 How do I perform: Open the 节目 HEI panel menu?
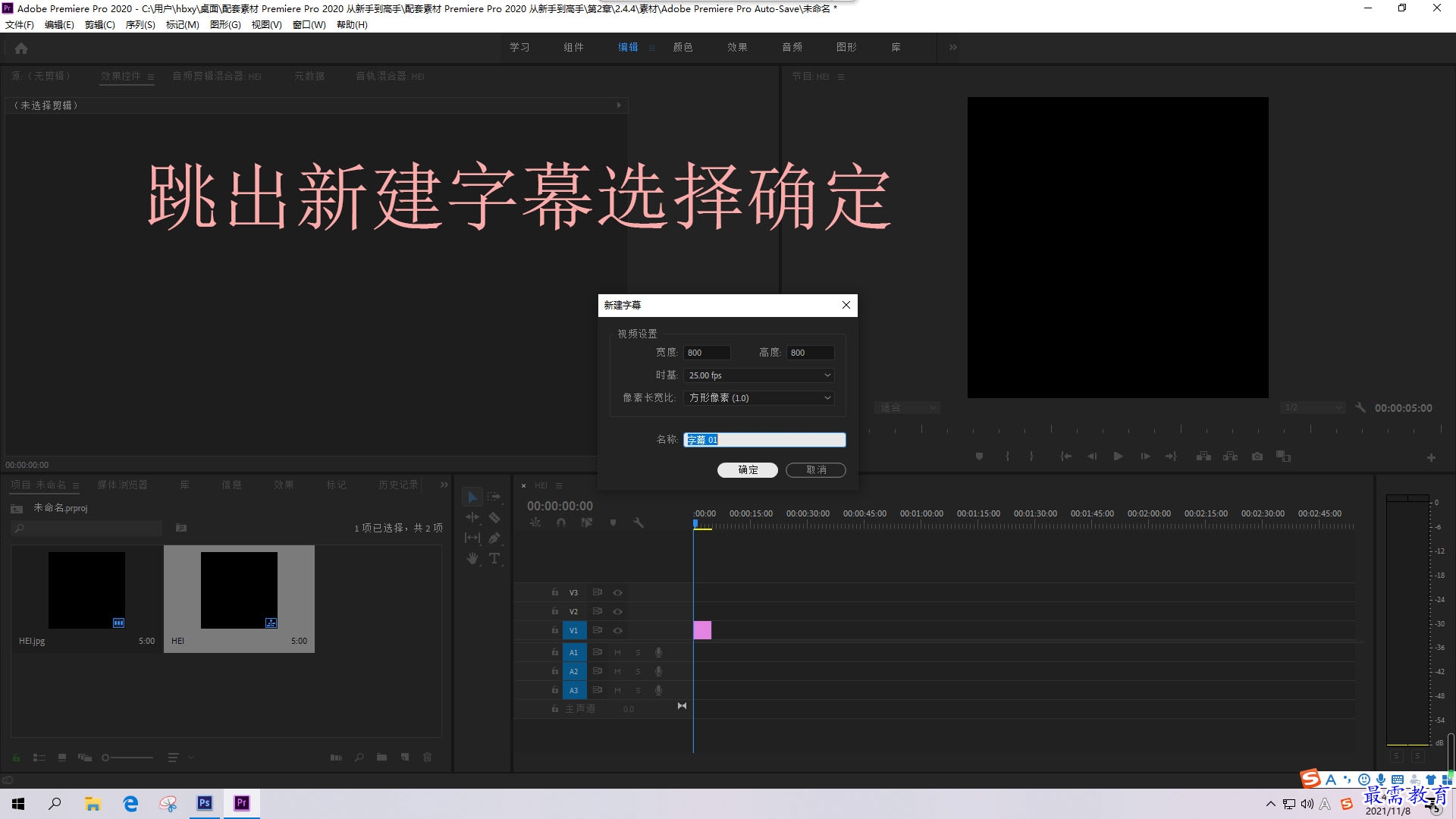[841, 77]
